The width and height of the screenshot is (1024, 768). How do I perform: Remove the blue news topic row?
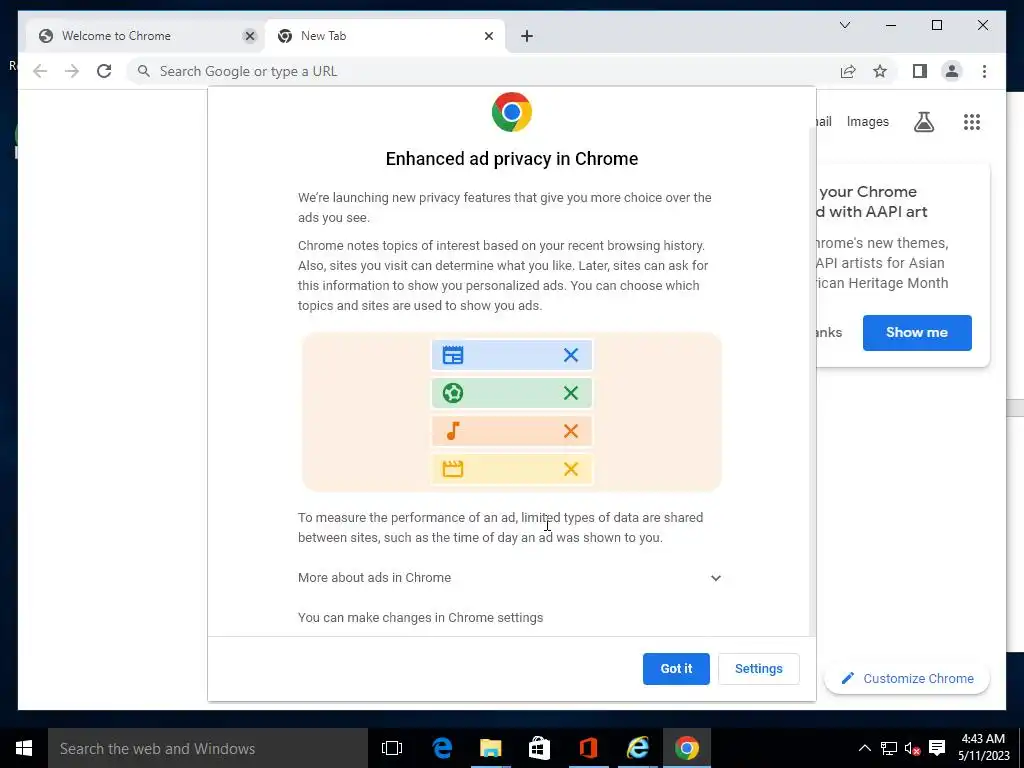[x=571, y=355]
